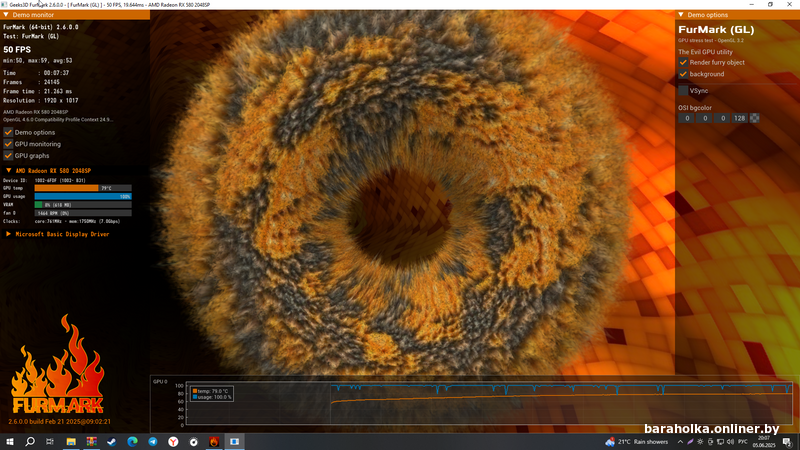Open the clock showing 20:07 05.06.2025
Screen dimensions: 800x450
pos(764,441)
